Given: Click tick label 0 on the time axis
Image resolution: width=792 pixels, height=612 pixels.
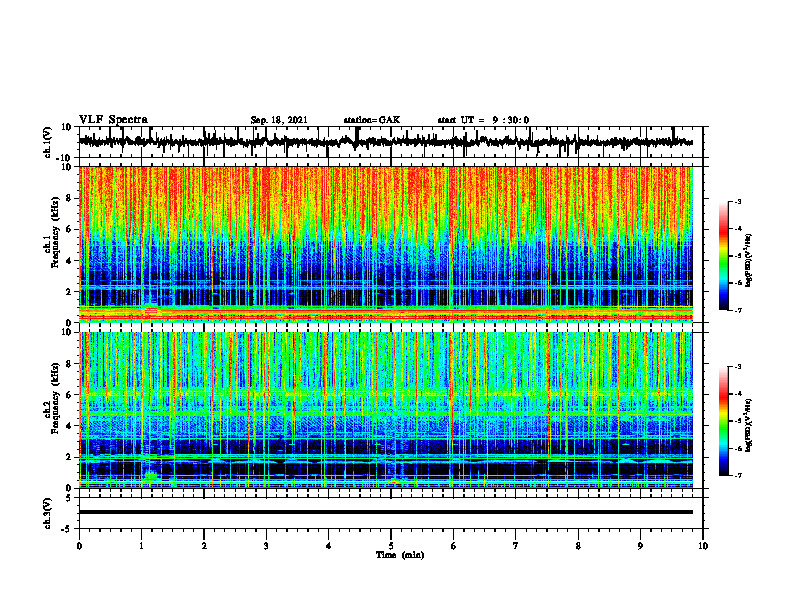Looking at the screenshot, I should (79, 546).
